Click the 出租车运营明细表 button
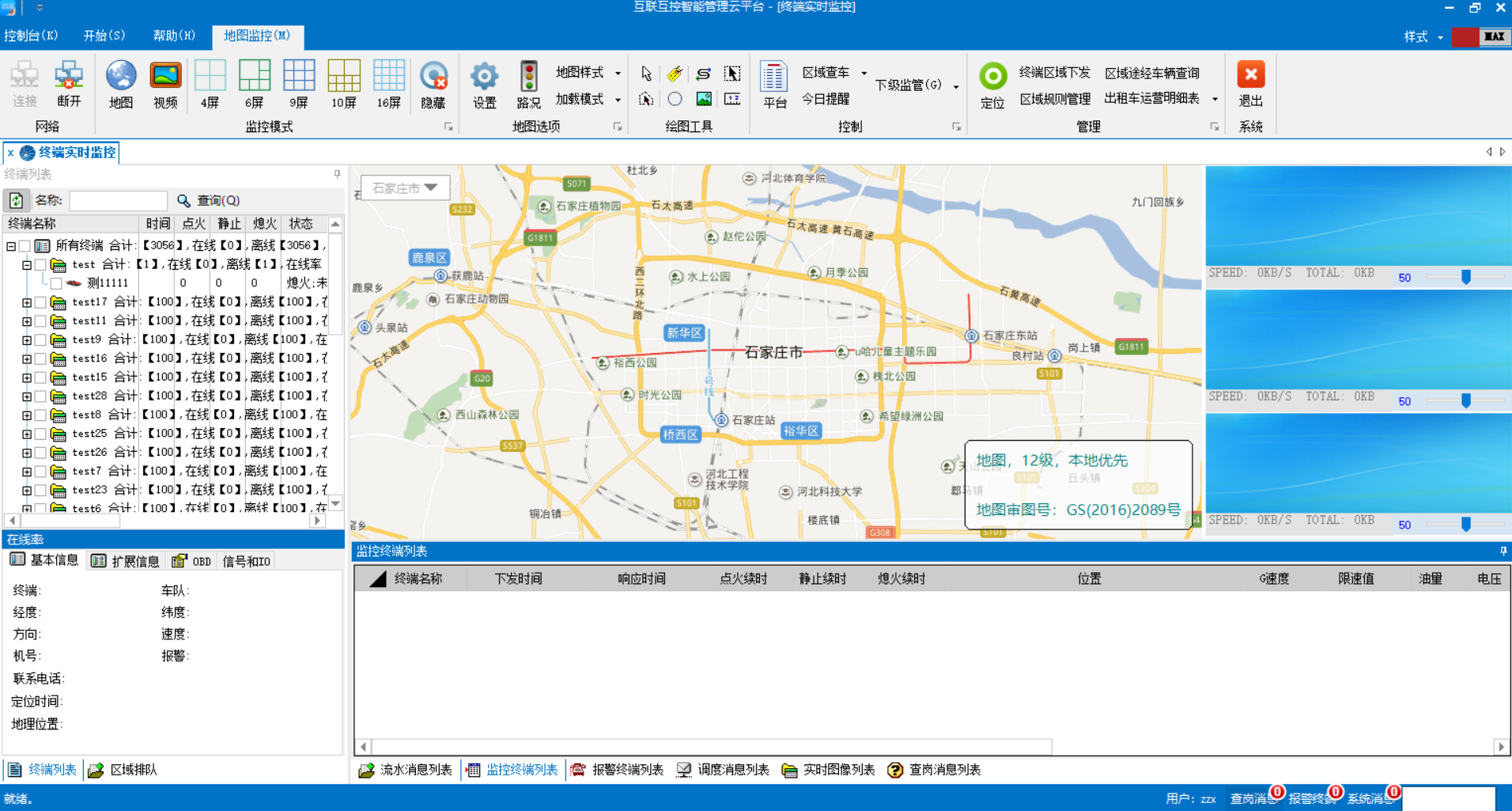The width and height of the screenshot is (1512, 811). 1152,99
